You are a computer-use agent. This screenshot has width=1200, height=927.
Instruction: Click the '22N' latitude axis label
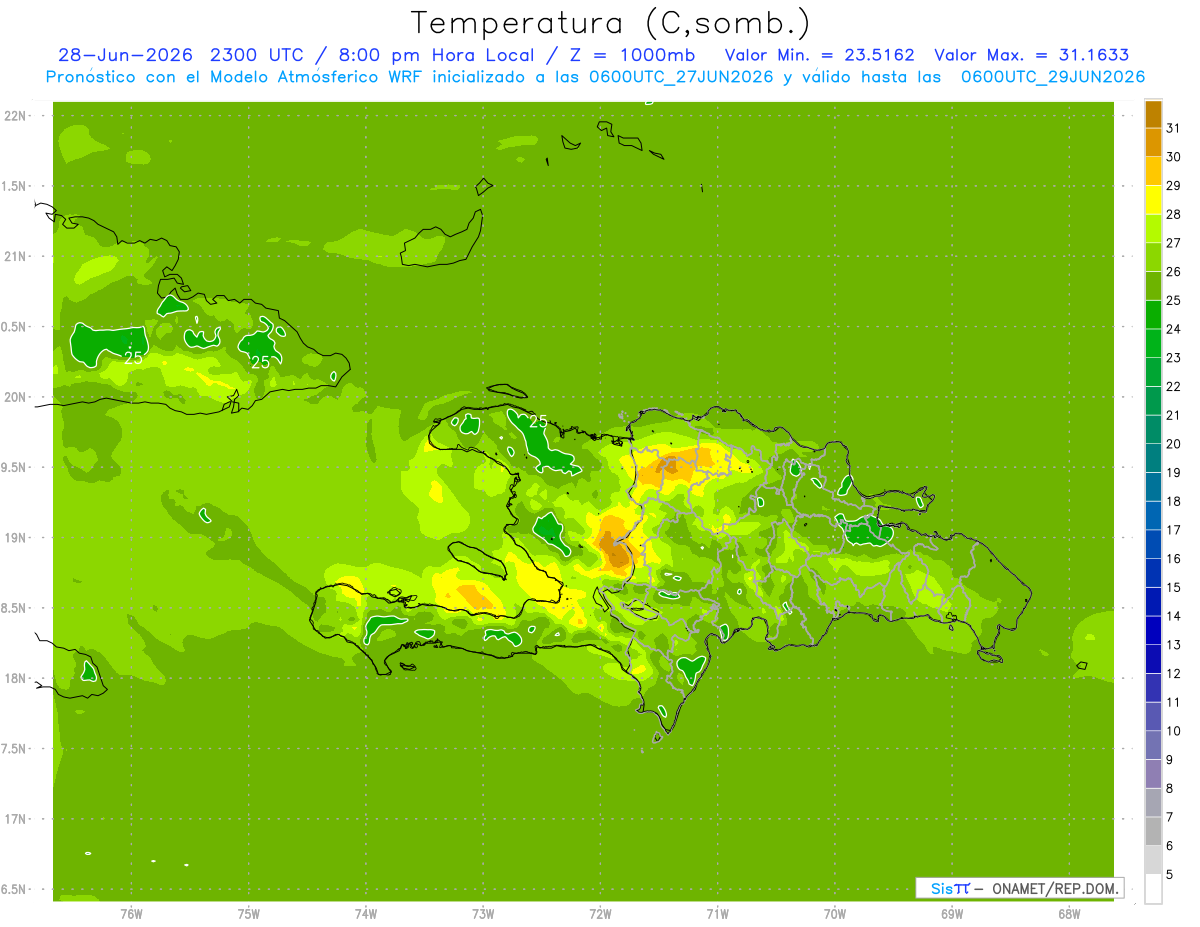pos(15,116)
